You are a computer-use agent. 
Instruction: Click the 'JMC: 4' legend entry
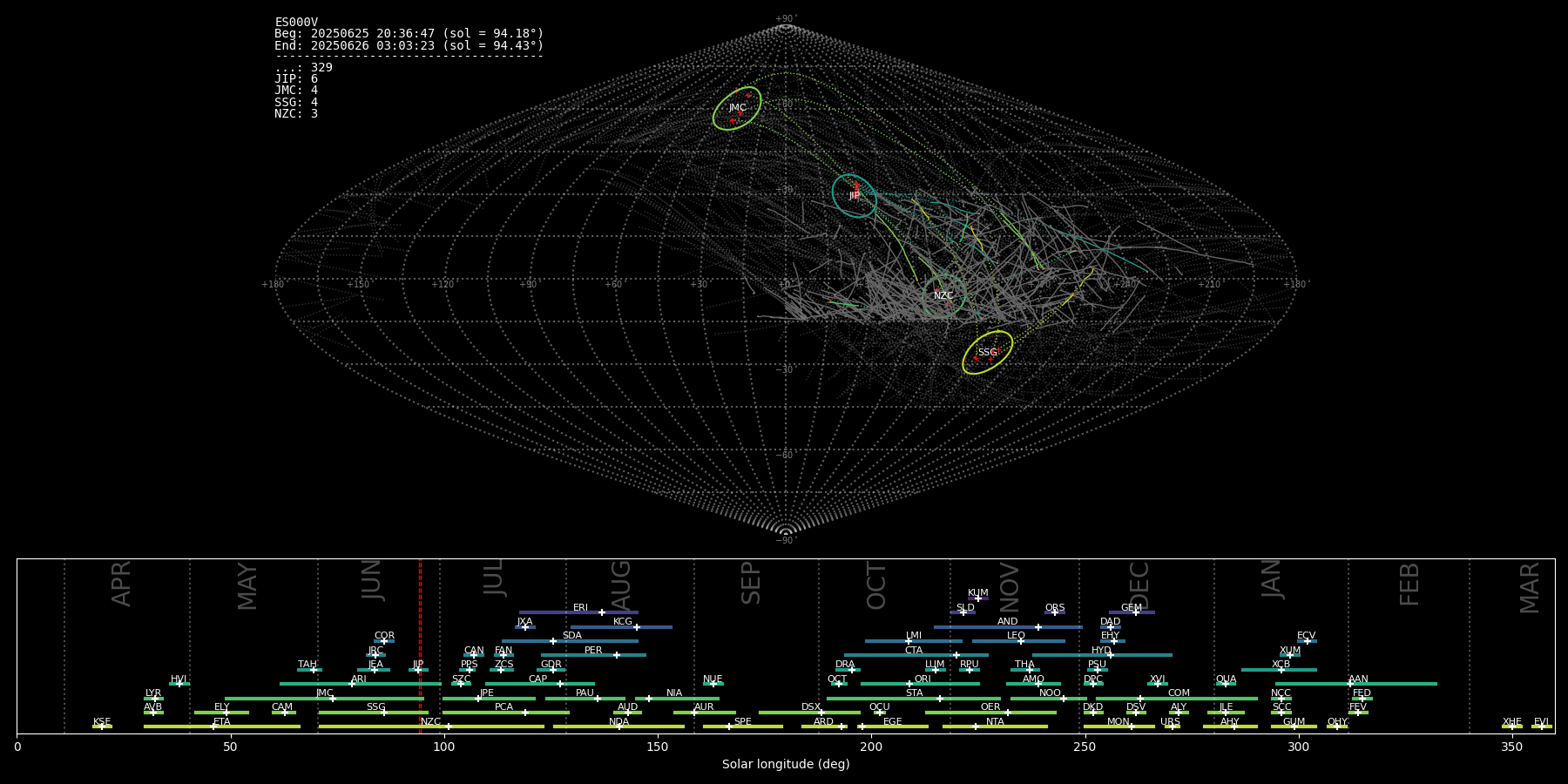point(296,91)
